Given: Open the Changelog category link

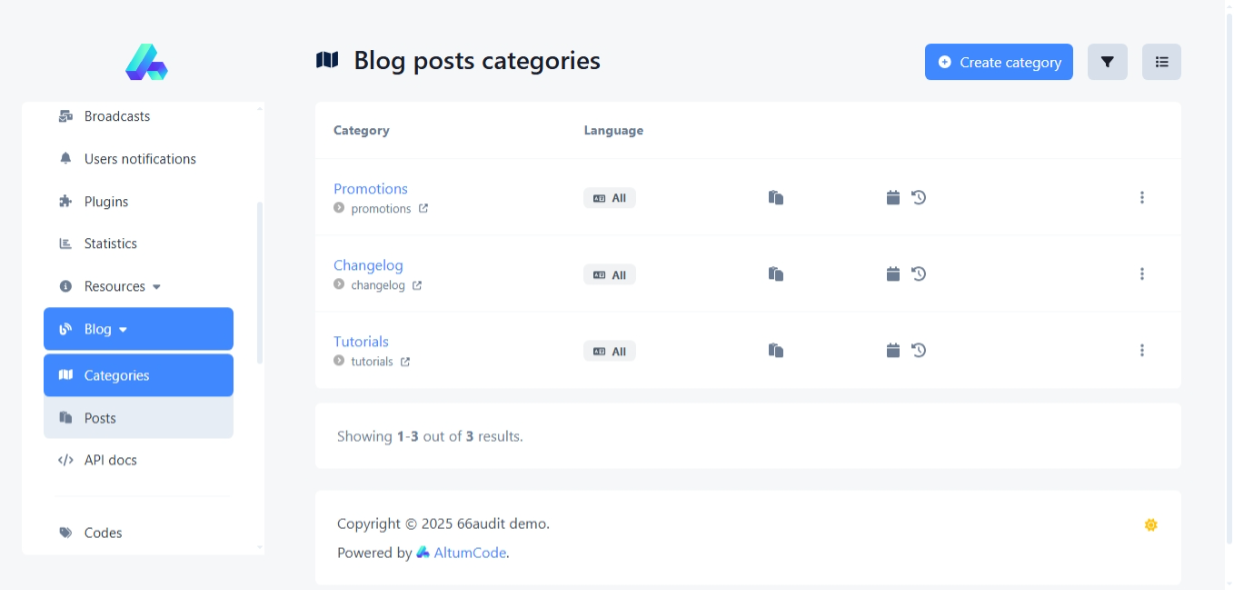Looking at the screenshot, I should [x=368, y=265].
